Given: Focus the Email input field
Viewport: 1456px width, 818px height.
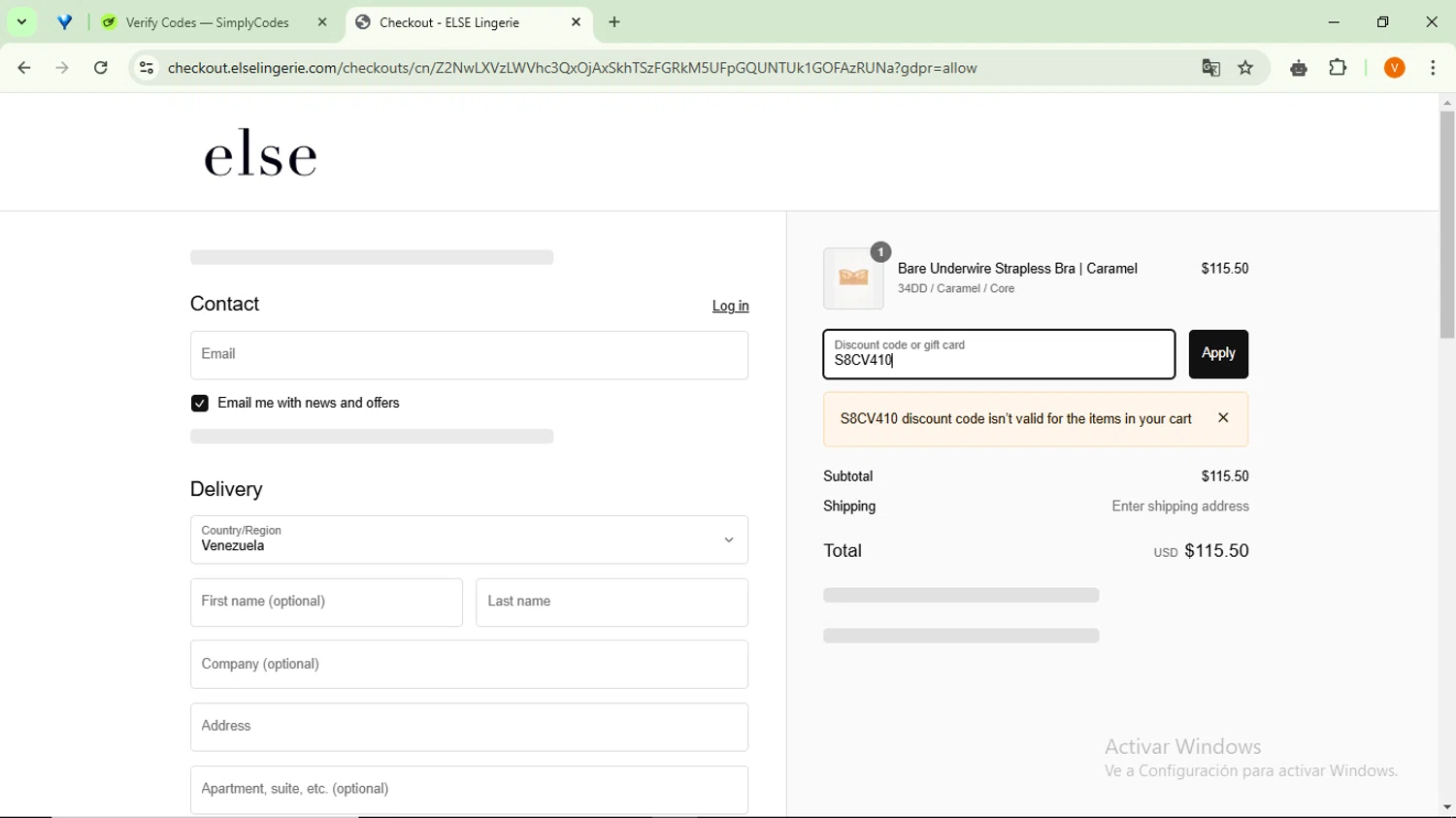Looking at the screenshot, I should coord(469,355).
